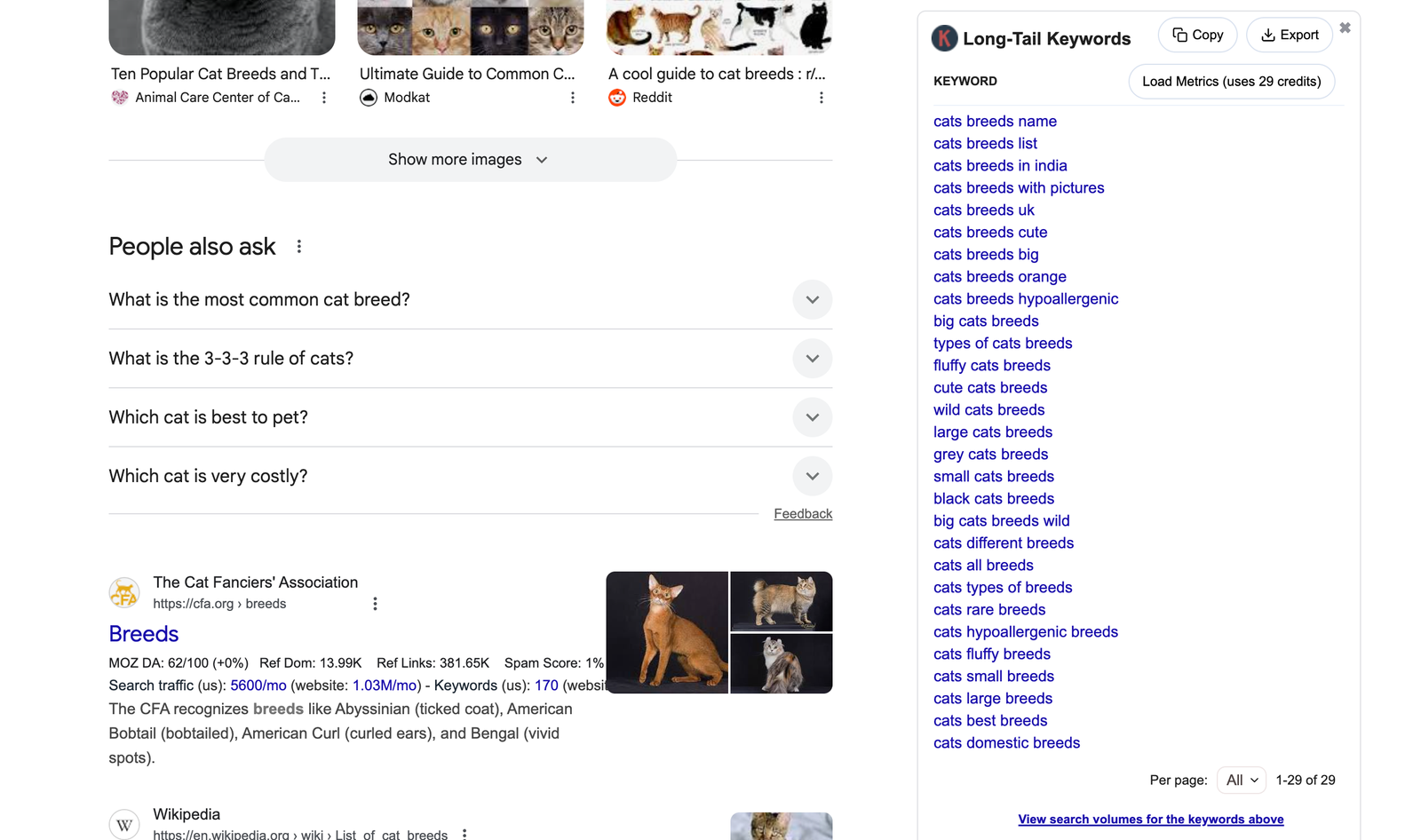Open the Abyssinian cat thumbnail image

coord(667,632)
